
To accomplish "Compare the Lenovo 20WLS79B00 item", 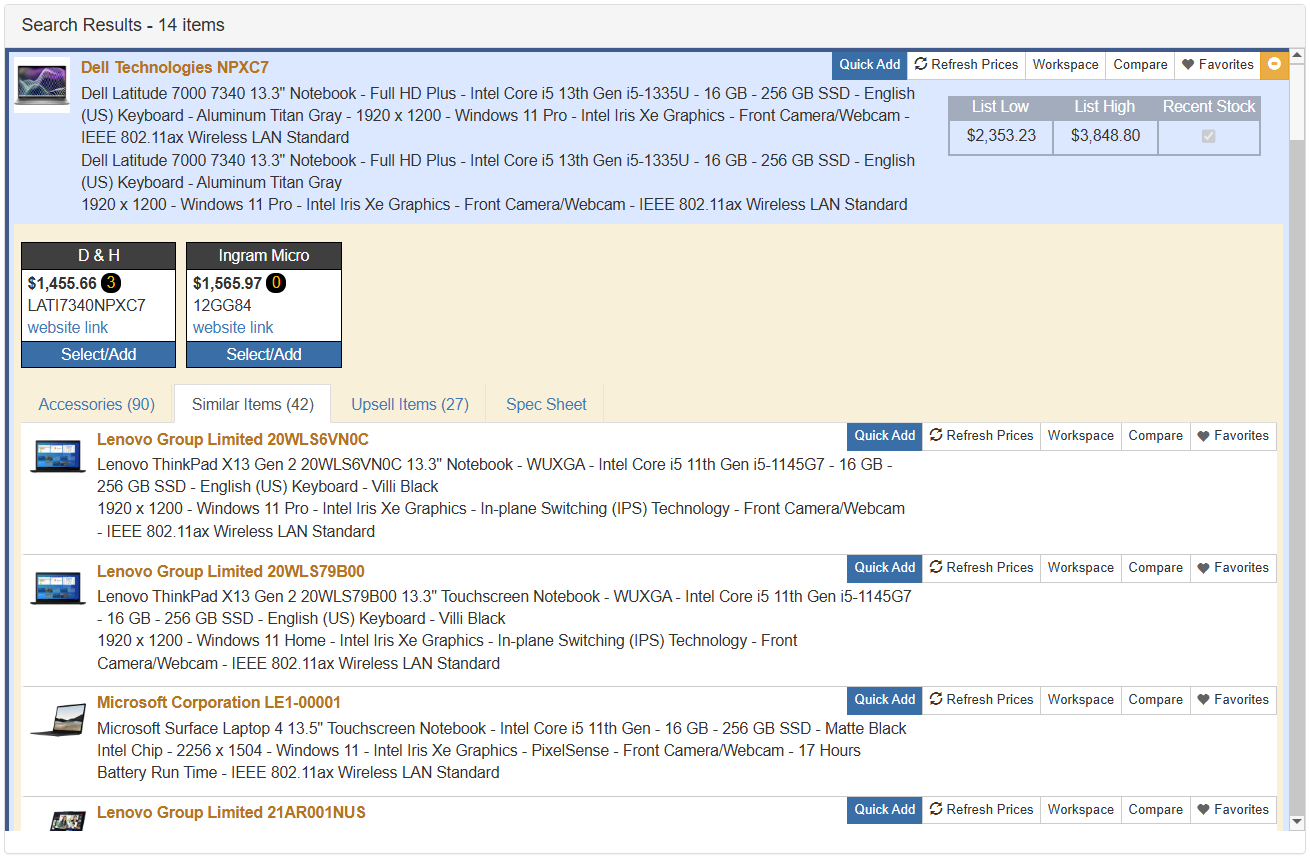I will point(1155,568).
